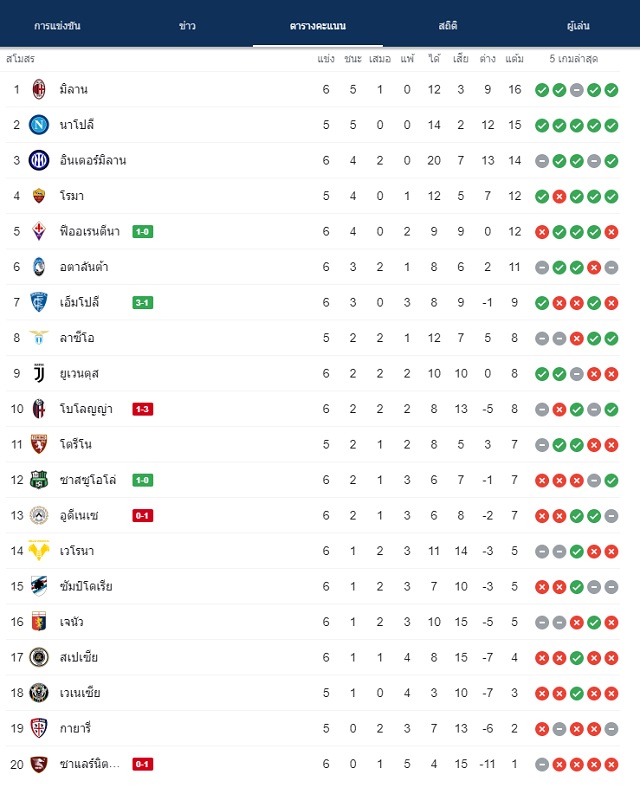Click Fiorentina's green 1-0 score badge
This screenshot has height=794, width=640.
143,232
